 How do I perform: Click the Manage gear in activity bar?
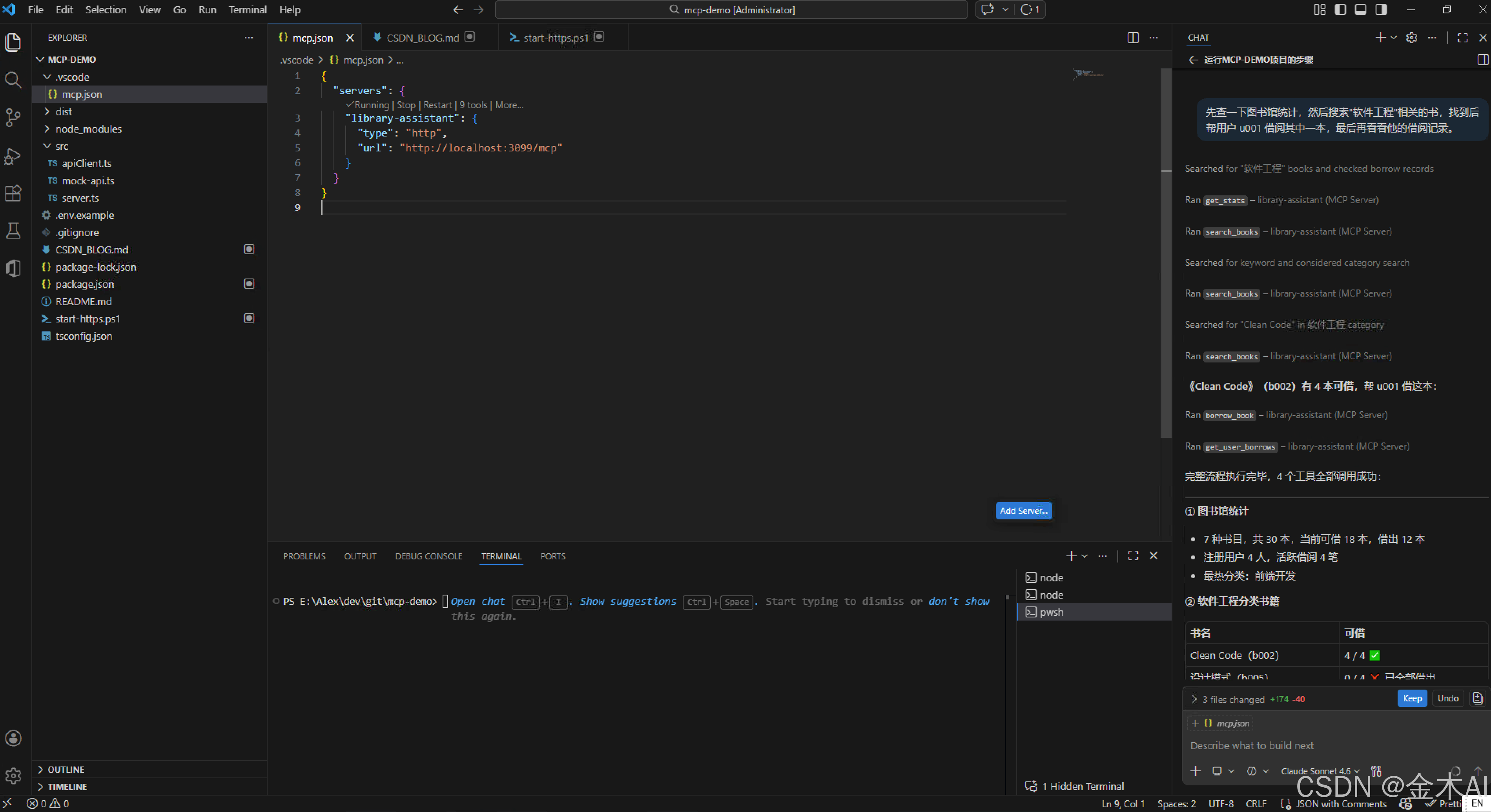pos(13,776)
